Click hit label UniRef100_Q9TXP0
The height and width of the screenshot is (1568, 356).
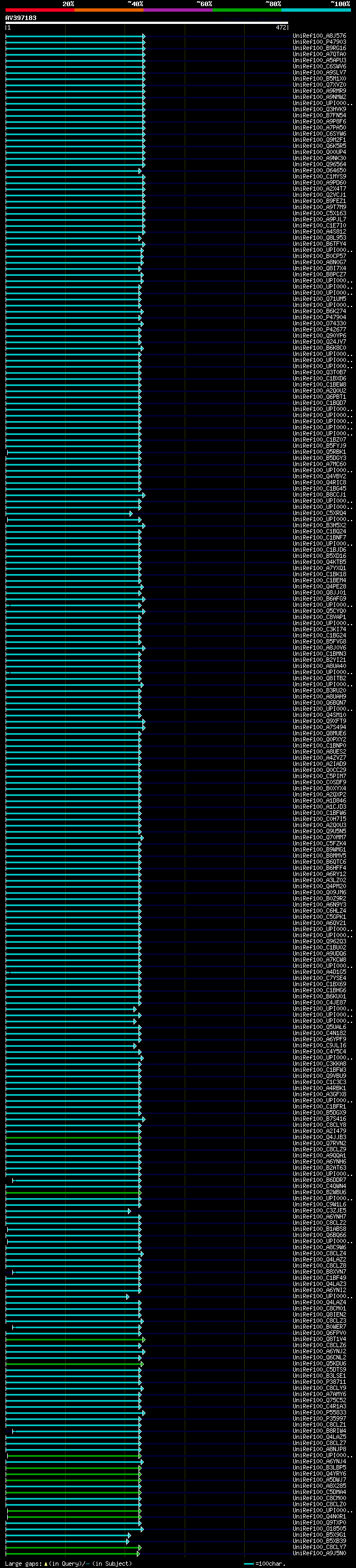319,1522
